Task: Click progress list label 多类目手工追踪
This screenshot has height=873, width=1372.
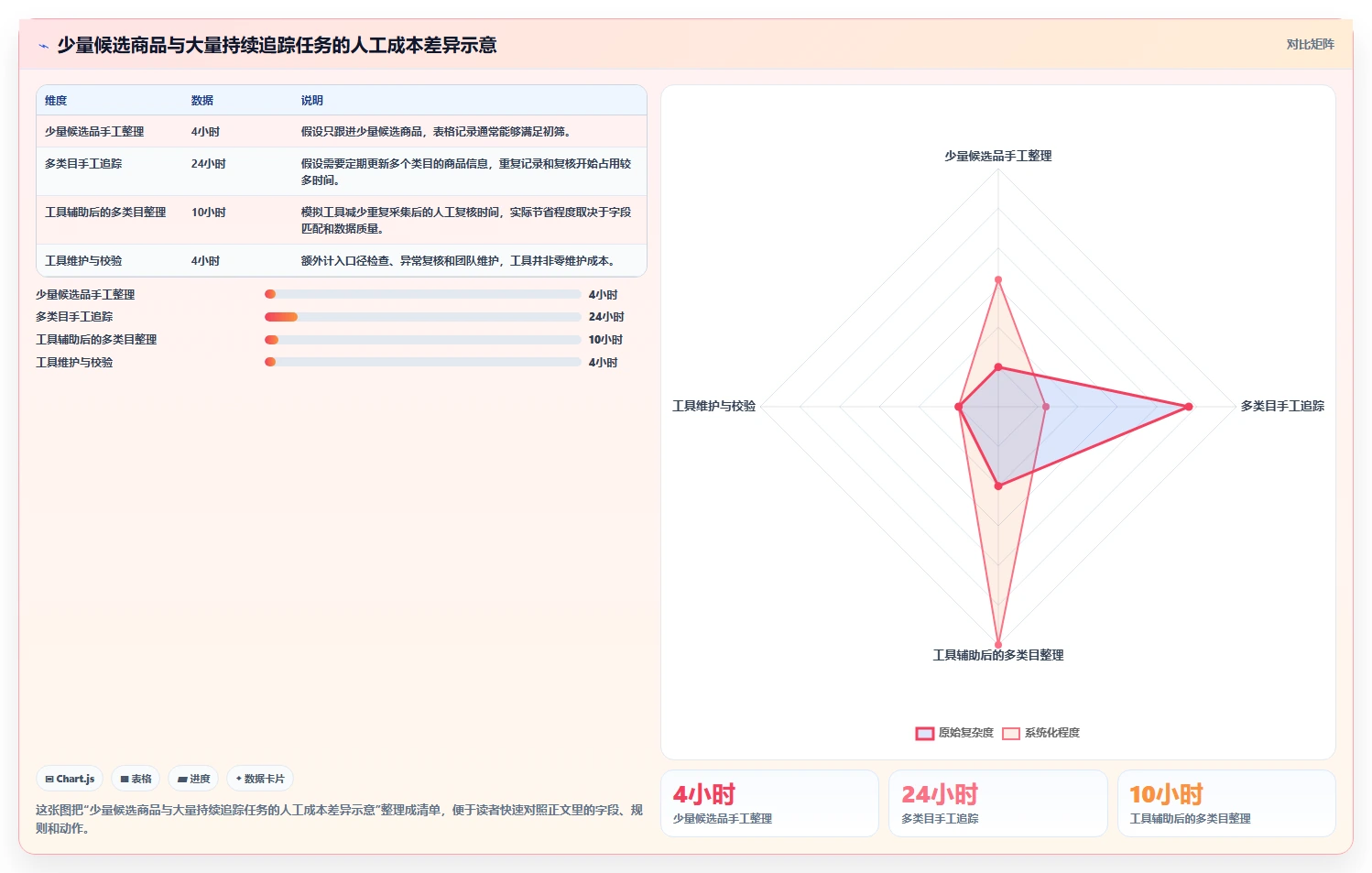Action: coord(74,317)
